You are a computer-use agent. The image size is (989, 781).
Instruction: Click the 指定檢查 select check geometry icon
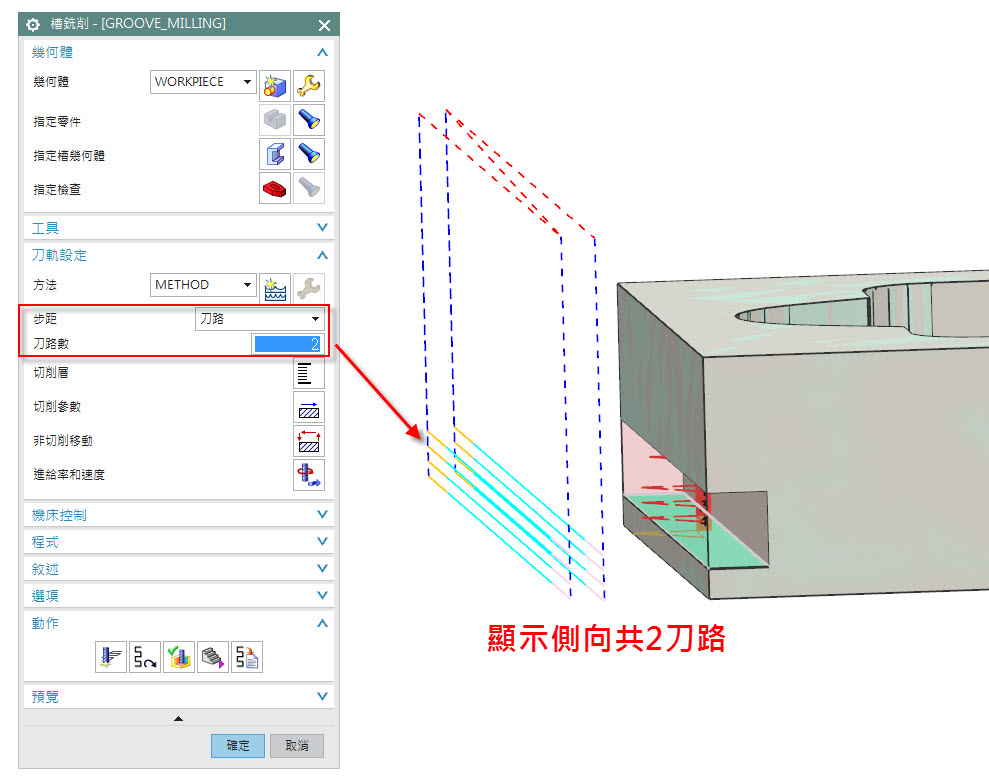(275, 188)
